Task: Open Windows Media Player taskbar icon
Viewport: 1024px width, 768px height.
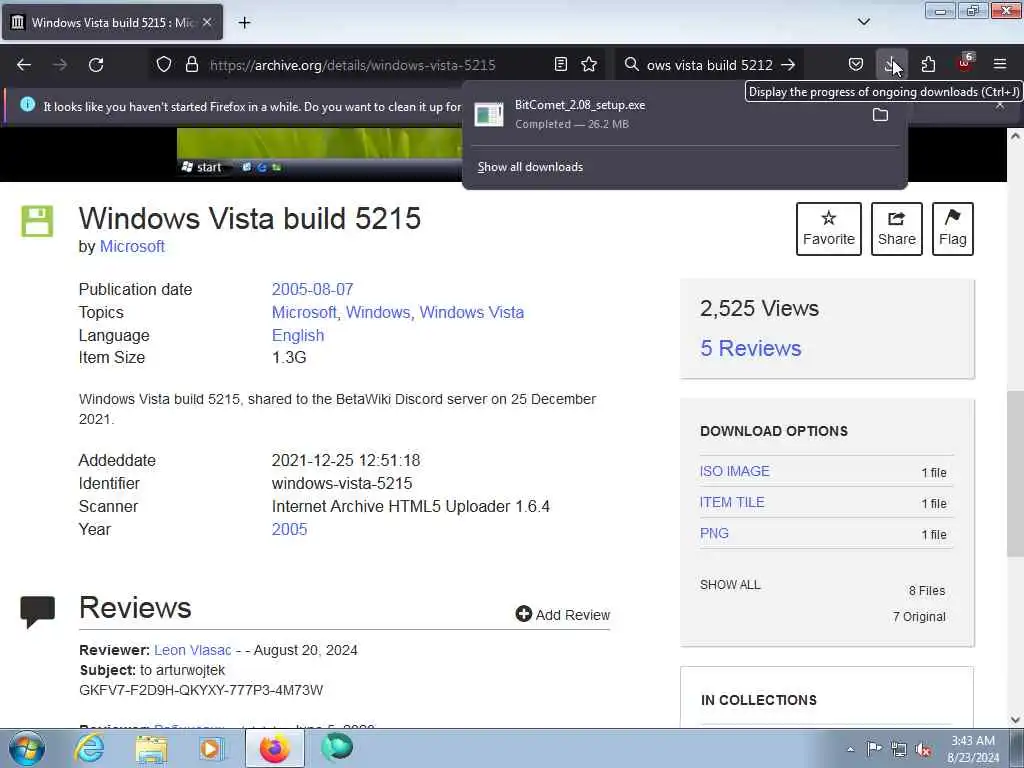Action: click(x=211, y=749)
